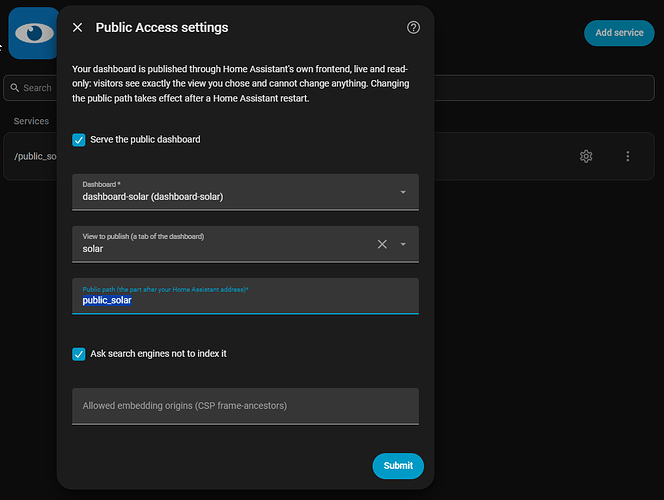Click the search magnifier icon
The width and height of the screenshot is (664, 500).
click(15, 88)
